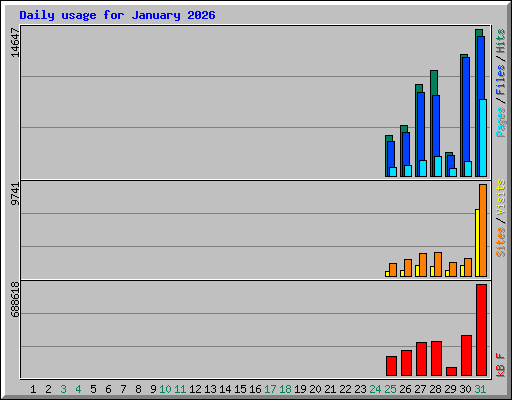Select day label "27" on the axis
The image size is (512, 400).
coord(420,389)
